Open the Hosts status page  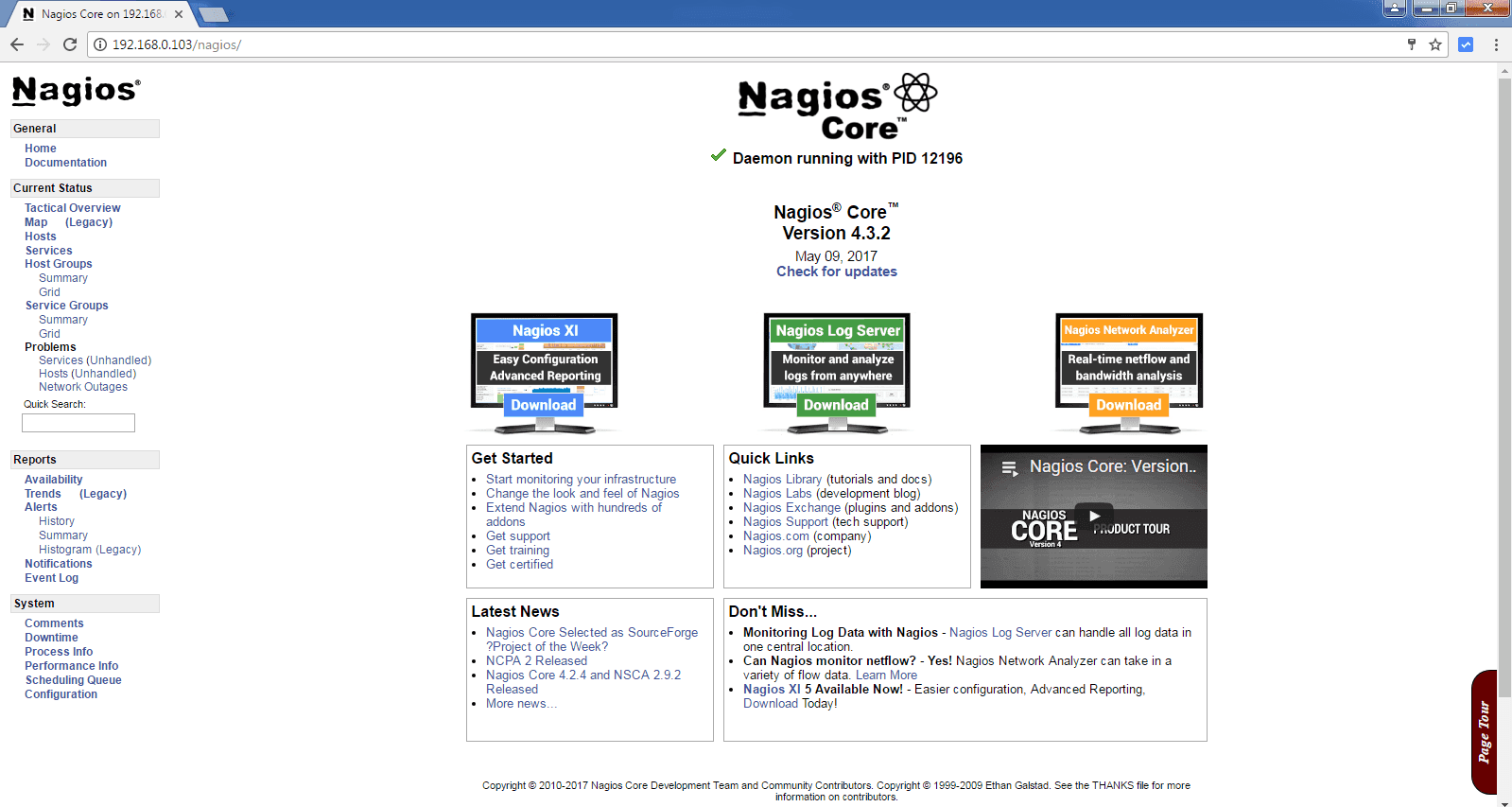(x=41, y=237)
